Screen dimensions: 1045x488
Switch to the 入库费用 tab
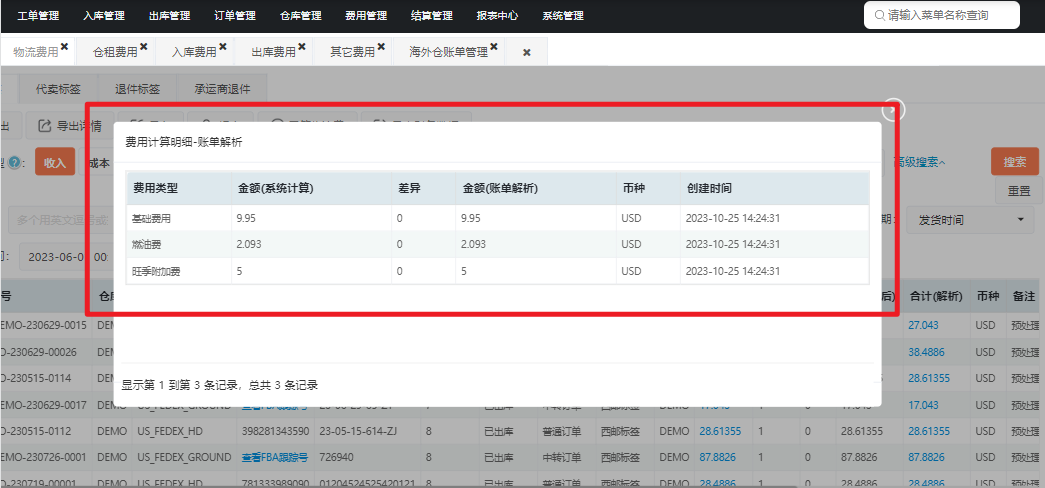pyautogui.click(x=195, y=52)
